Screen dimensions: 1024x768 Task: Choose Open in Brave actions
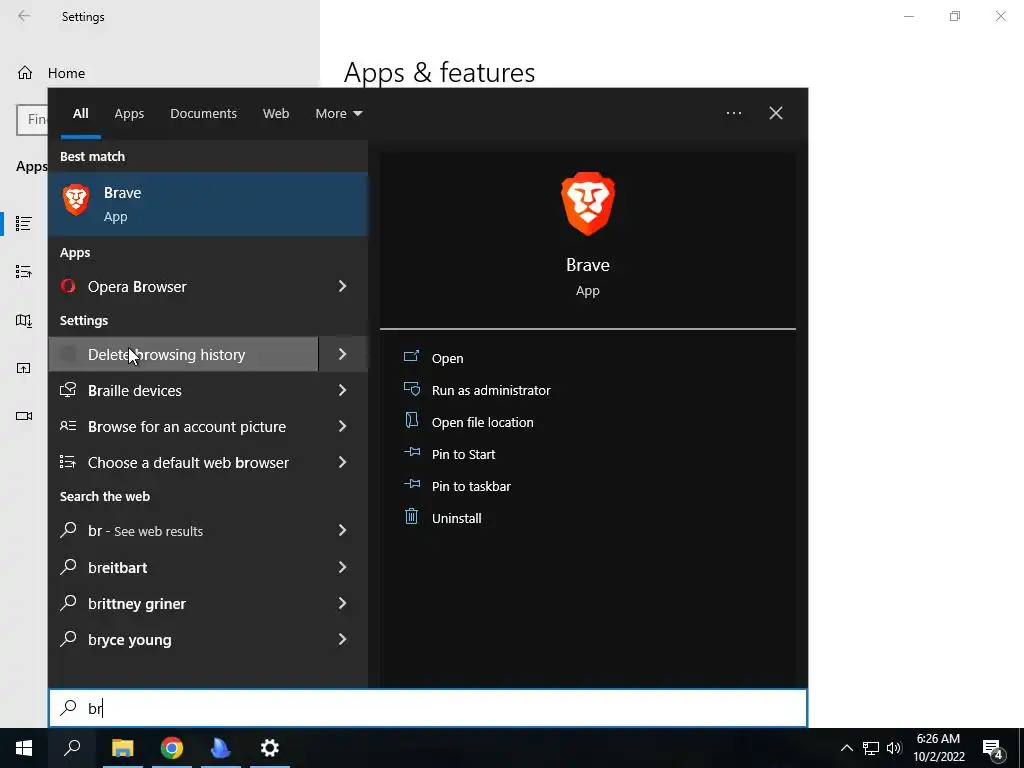(x=447, y=358)
